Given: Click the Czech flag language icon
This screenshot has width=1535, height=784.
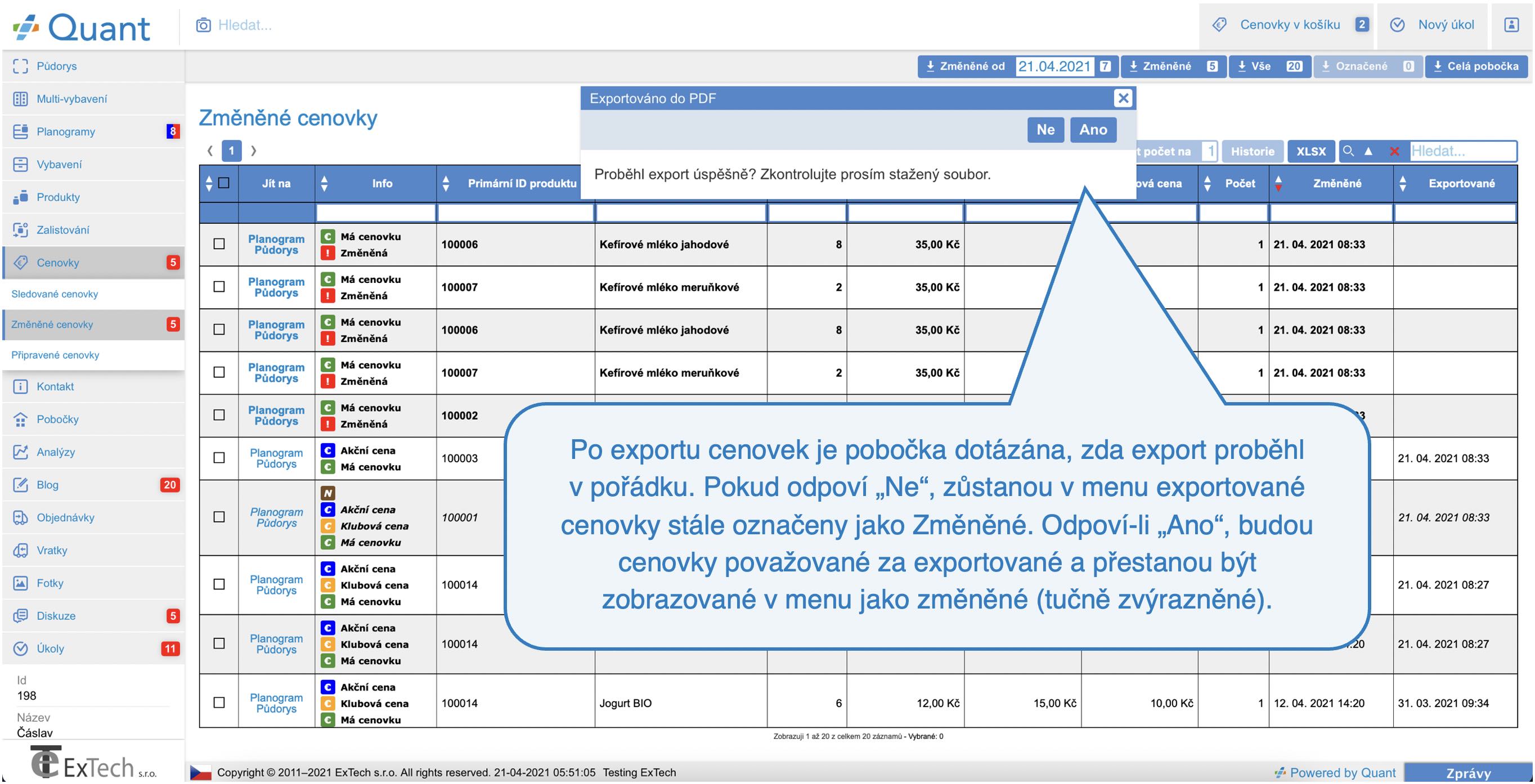Looking at the screenshot, I should [201, 773].
